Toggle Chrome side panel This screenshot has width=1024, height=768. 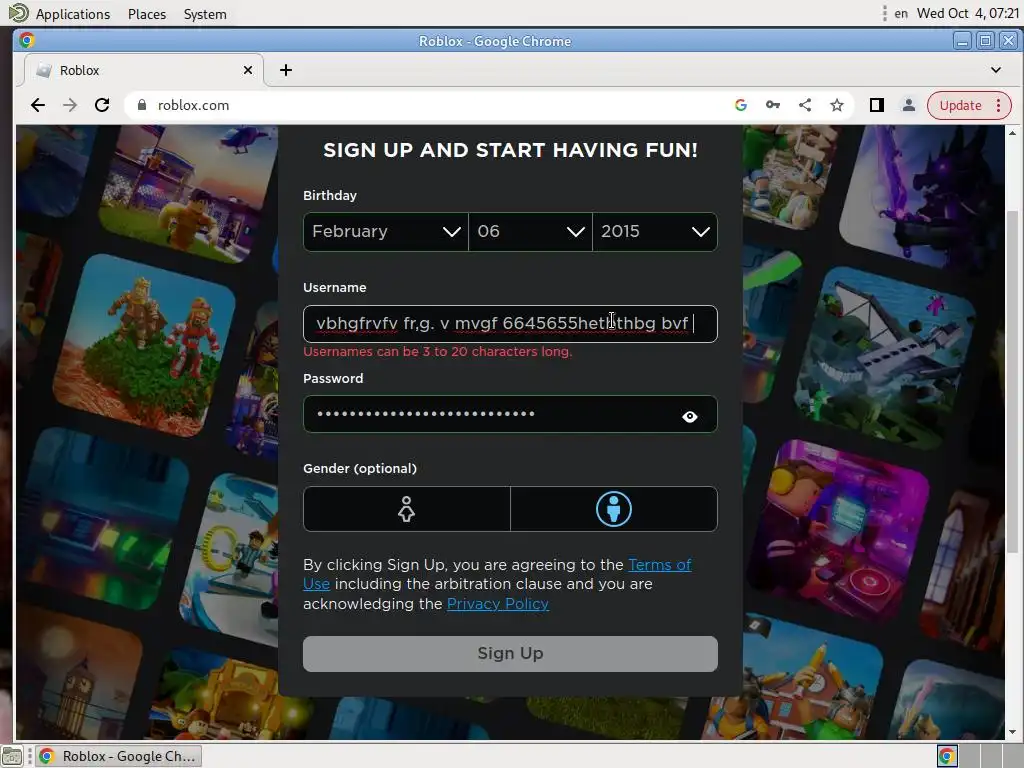pyautogui.click(x=876, y=105)
